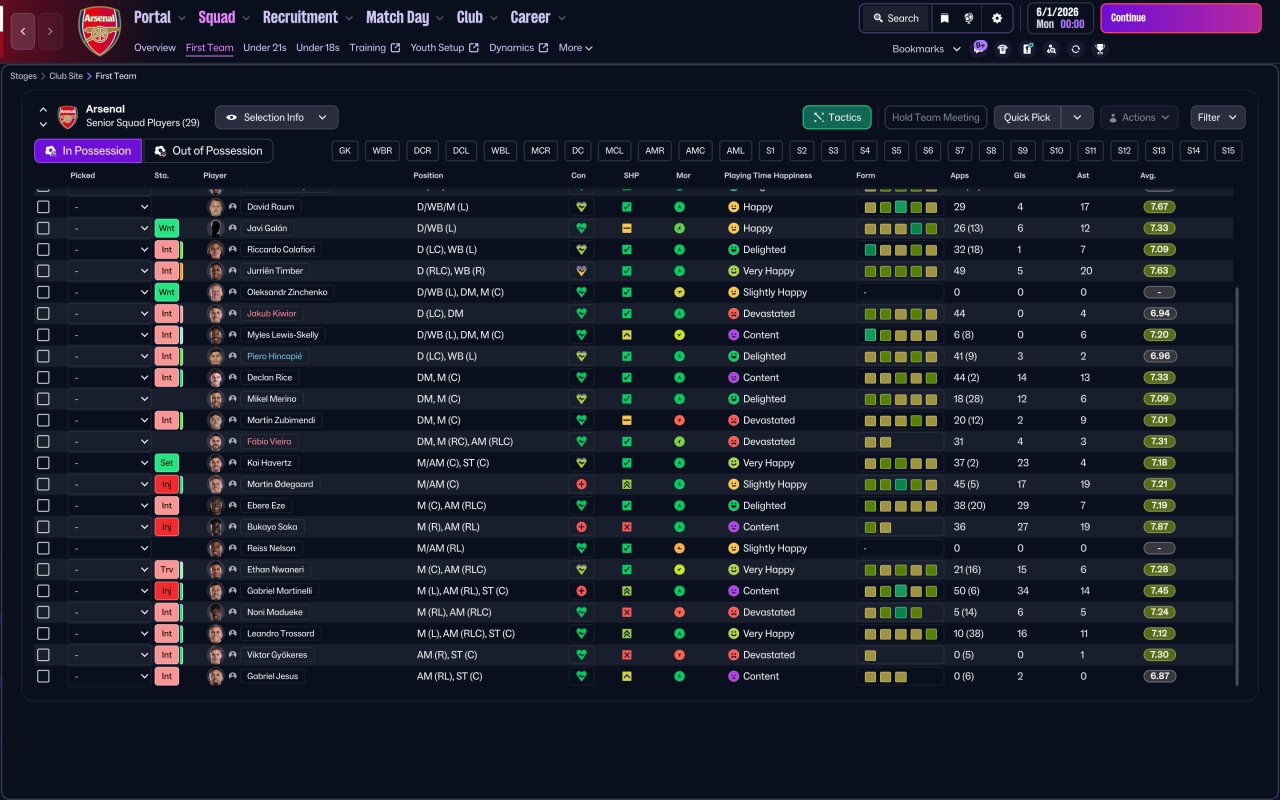The width and height of the screenshot is (1280, 800).
Task: Click Reiss Nelson's orange morale icon
Action: pyautogui.click(x=679, y=548)
